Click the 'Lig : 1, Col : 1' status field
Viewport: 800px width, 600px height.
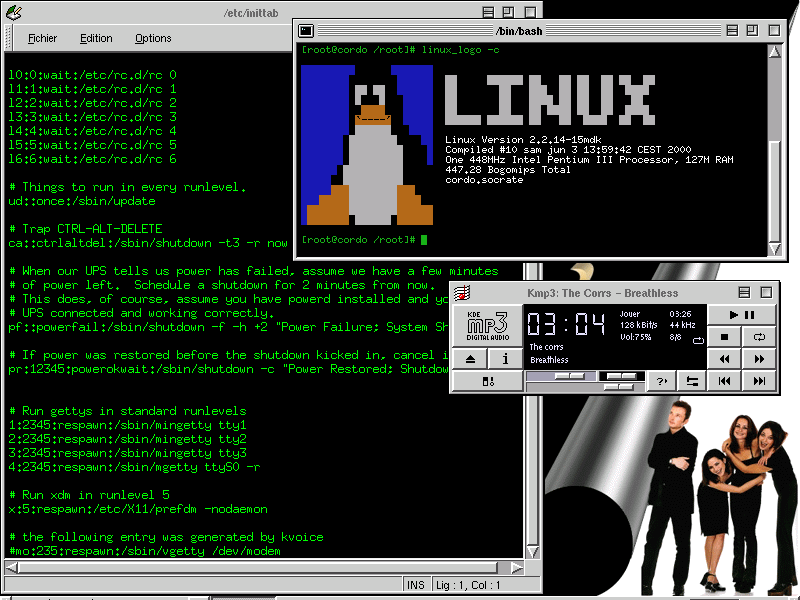[x=485, y=585]
